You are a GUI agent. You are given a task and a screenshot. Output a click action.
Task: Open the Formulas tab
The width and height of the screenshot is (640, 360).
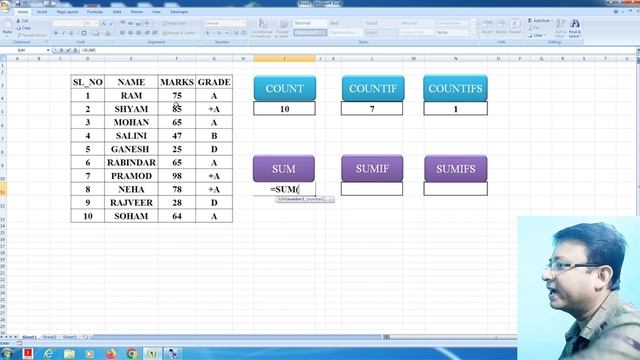coord(95,12)
